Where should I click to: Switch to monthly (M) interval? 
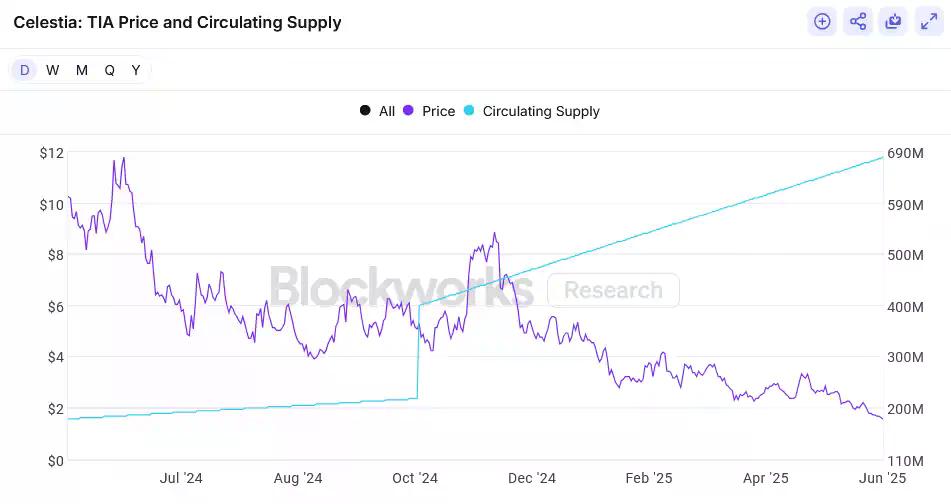pos(81,70)
